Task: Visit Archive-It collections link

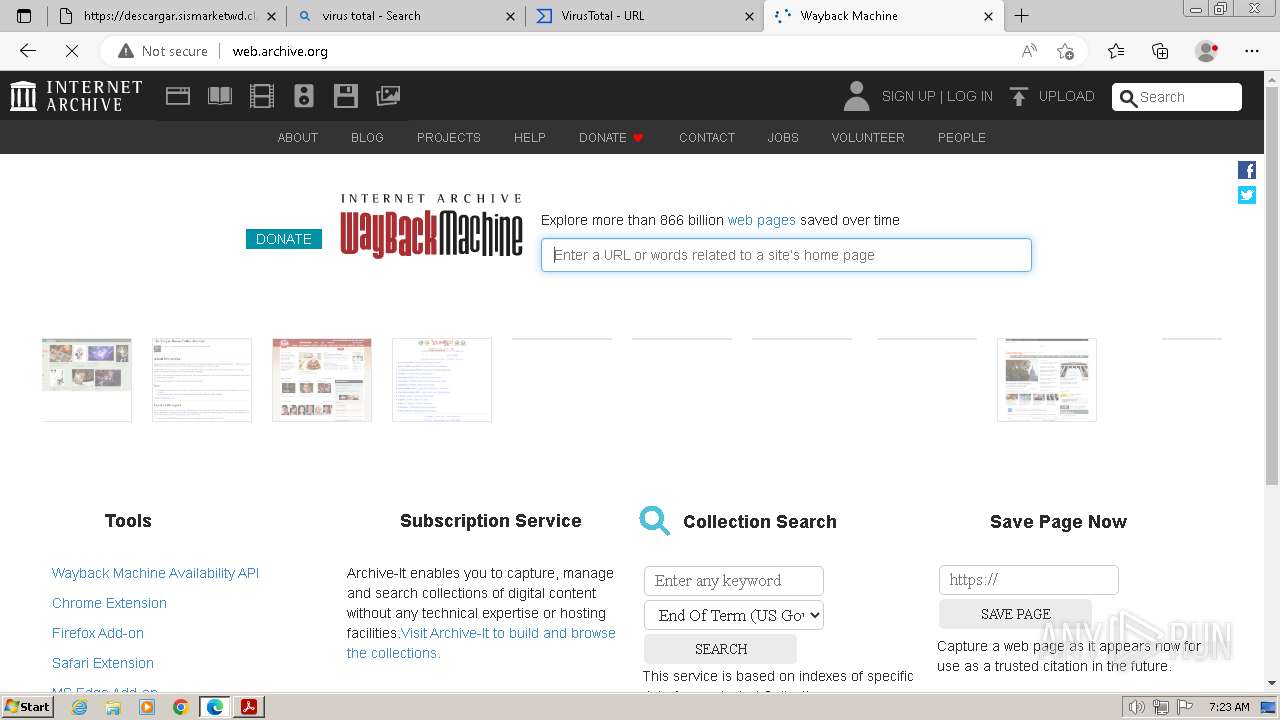Action: click(481, 643)
